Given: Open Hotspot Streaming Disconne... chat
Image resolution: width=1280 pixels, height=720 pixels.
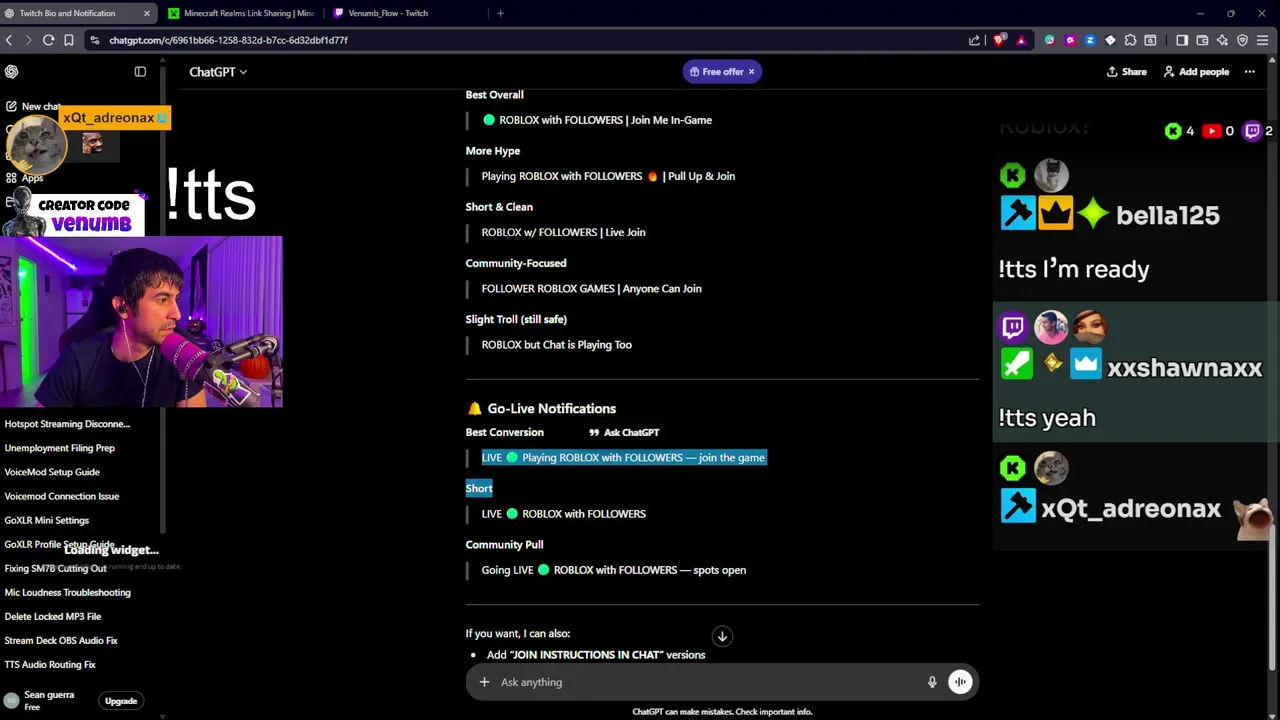Looking at the screenshot, I should [67, 424].
